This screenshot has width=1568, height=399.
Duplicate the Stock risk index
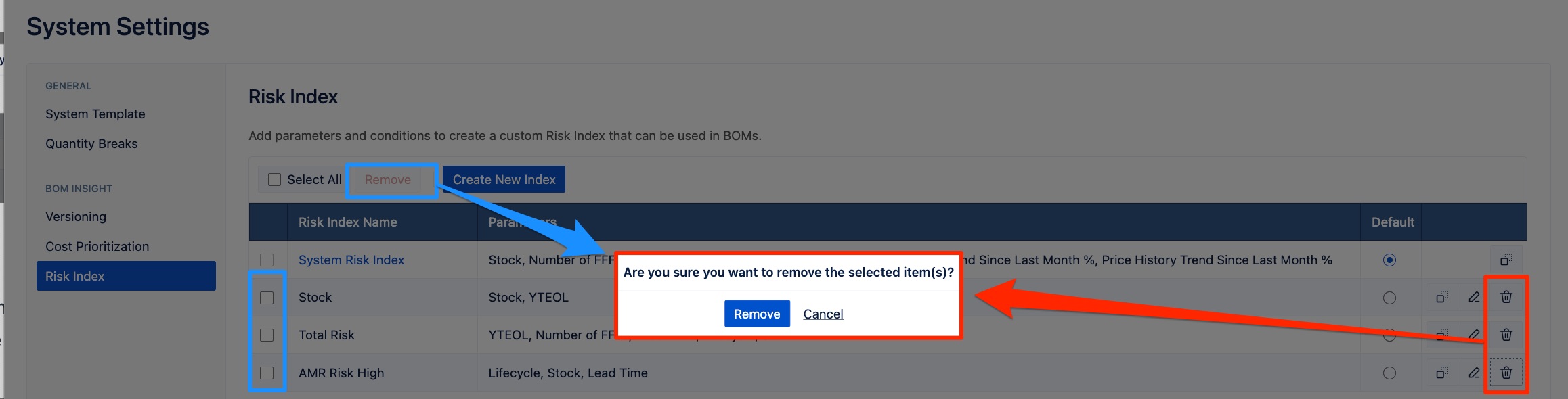coord(1442,297)
